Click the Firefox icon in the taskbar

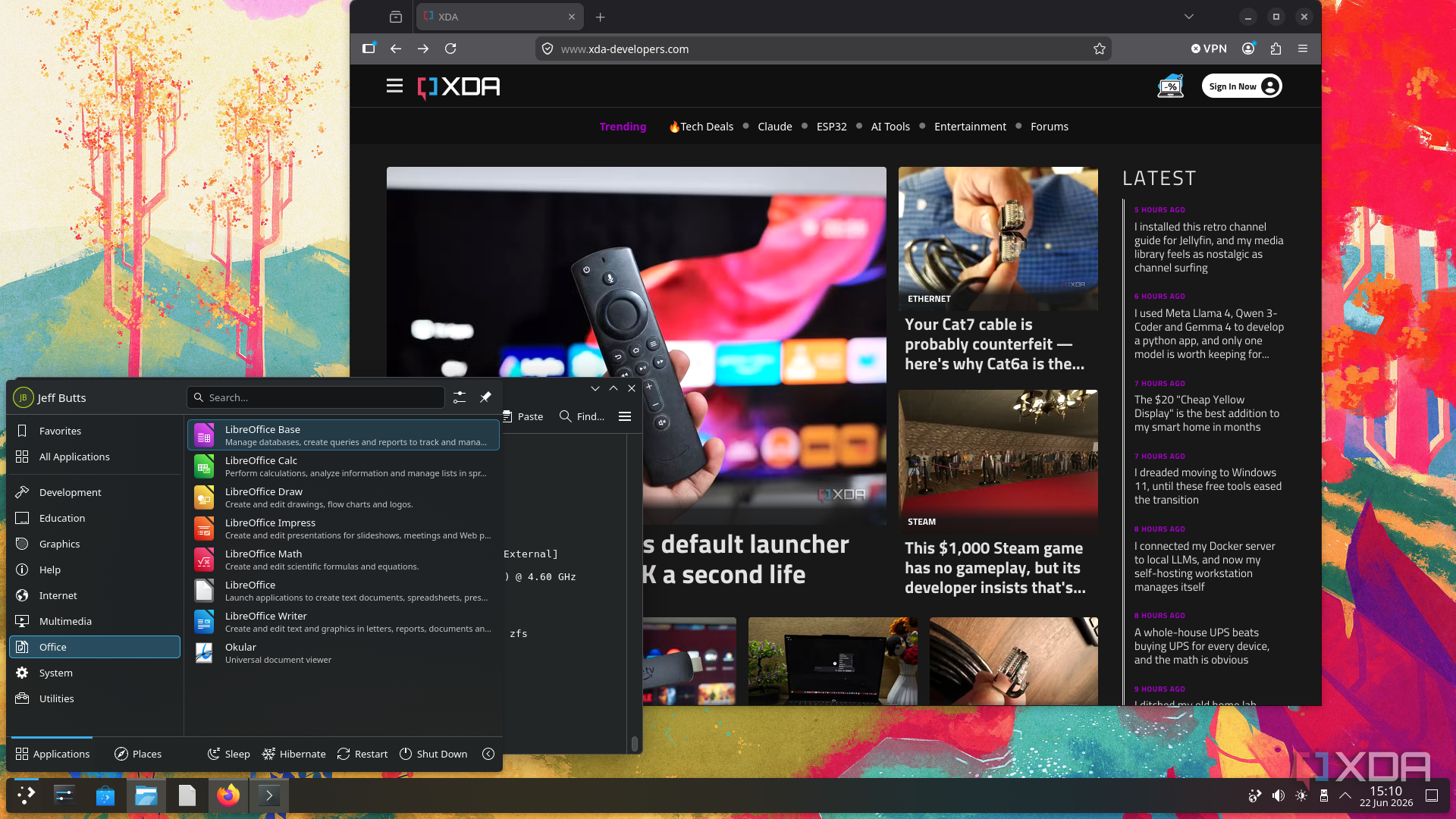(228, 795)
